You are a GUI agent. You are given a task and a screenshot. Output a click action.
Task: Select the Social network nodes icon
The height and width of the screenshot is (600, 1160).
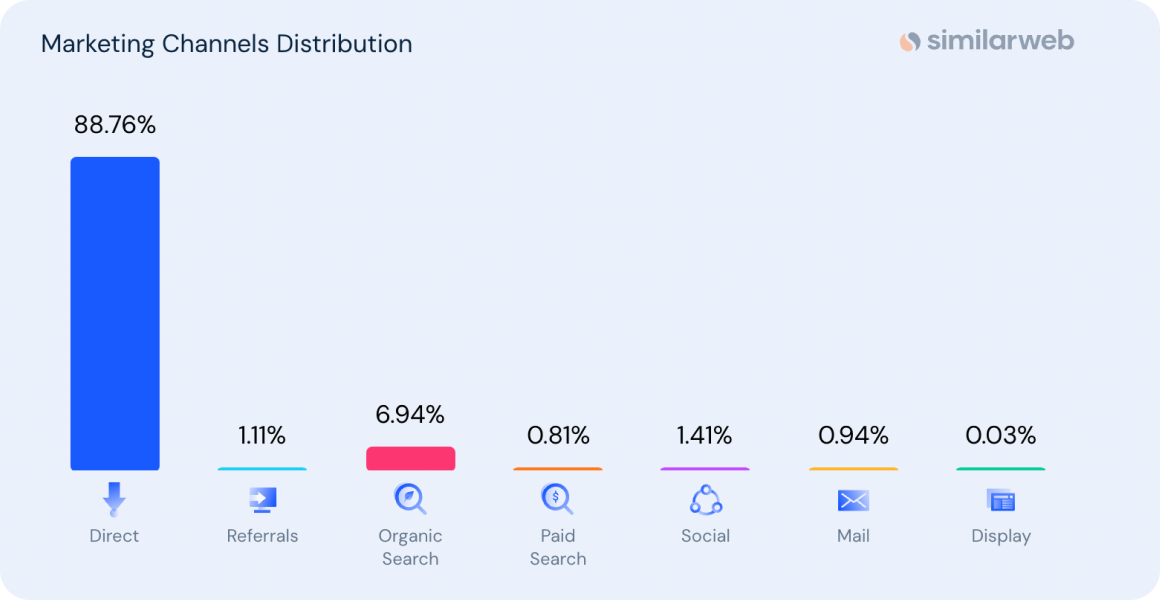coord(705,499)
